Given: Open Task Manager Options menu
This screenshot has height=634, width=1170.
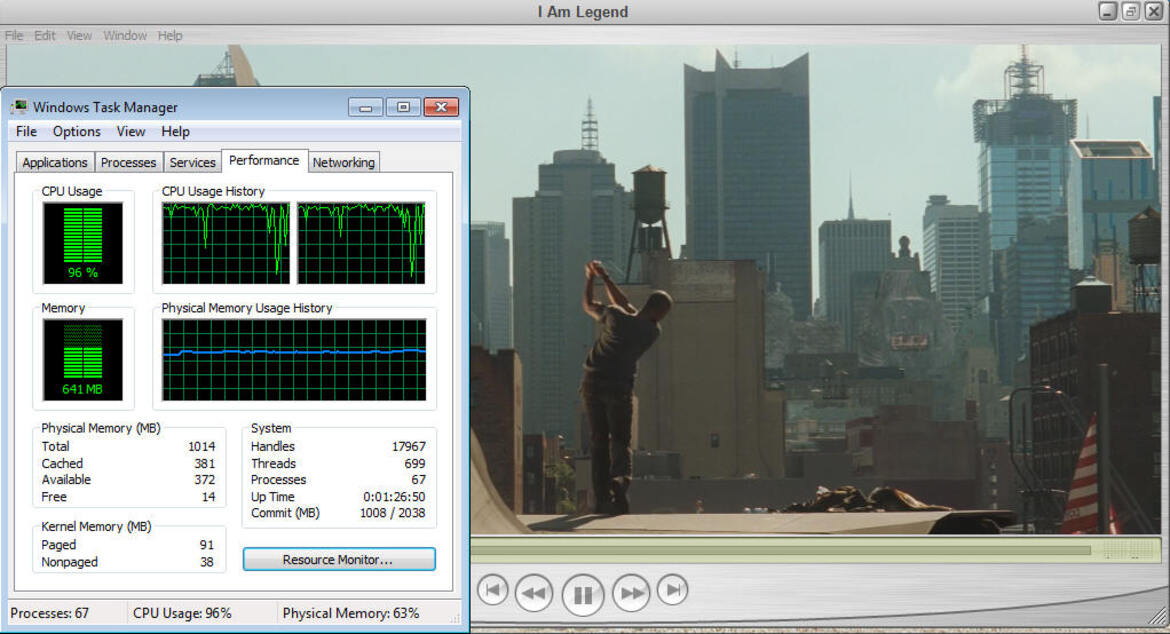Looking at the screenshot, I should [x=76, y=131].
